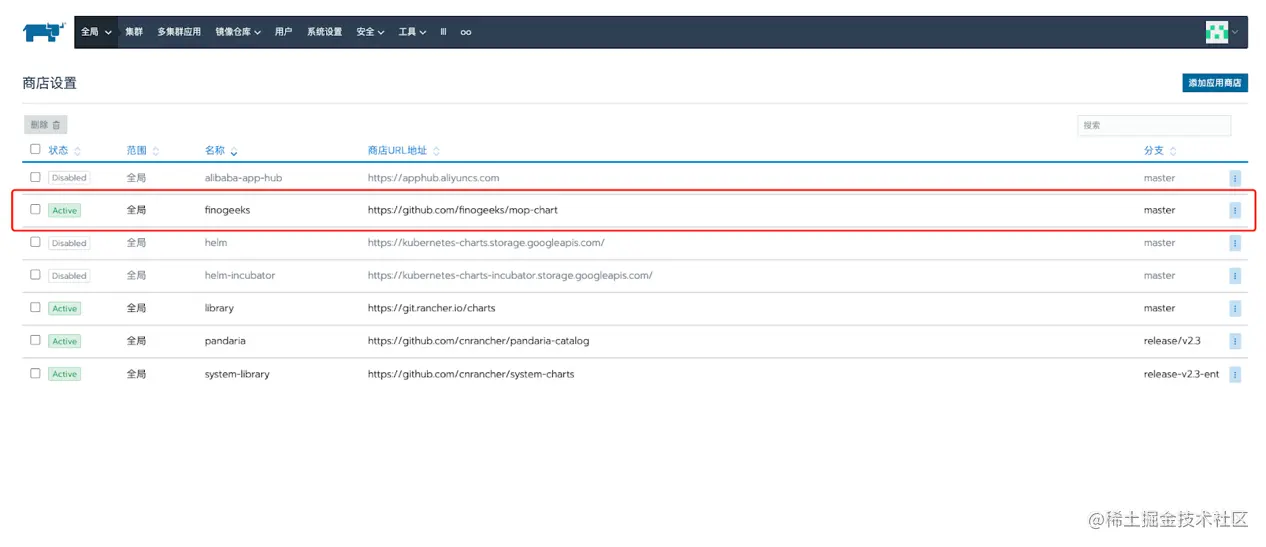The image size is (1266, 547).
Task: Click the infinity icon in navbar
Action: 466,32
